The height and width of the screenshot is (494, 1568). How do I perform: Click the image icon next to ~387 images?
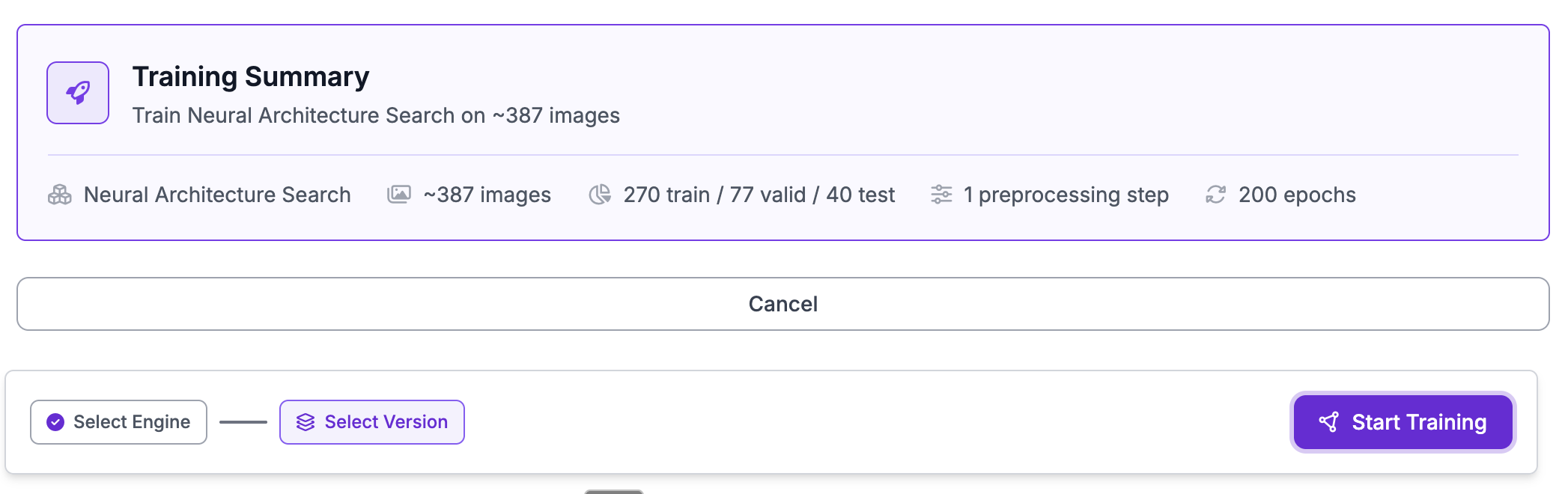coord(399,194)
